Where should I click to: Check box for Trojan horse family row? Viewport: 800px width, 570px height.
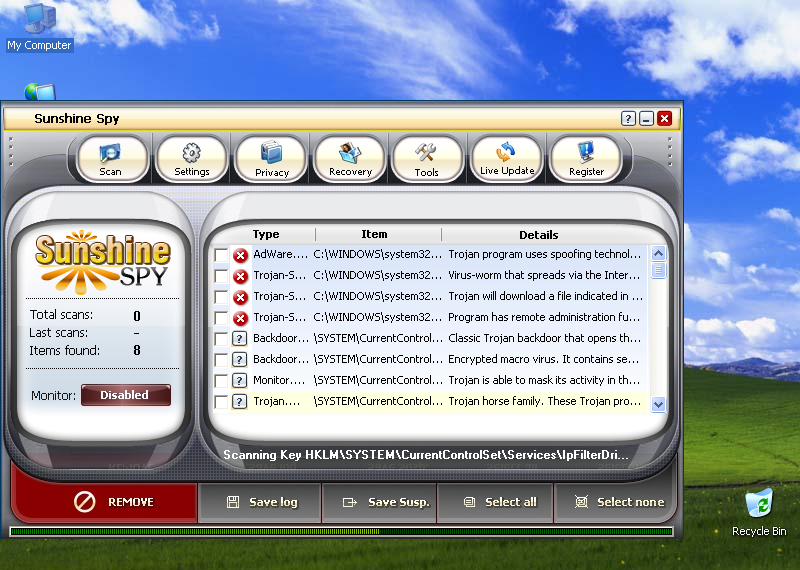pyautogui.click(x=221, y=402)
